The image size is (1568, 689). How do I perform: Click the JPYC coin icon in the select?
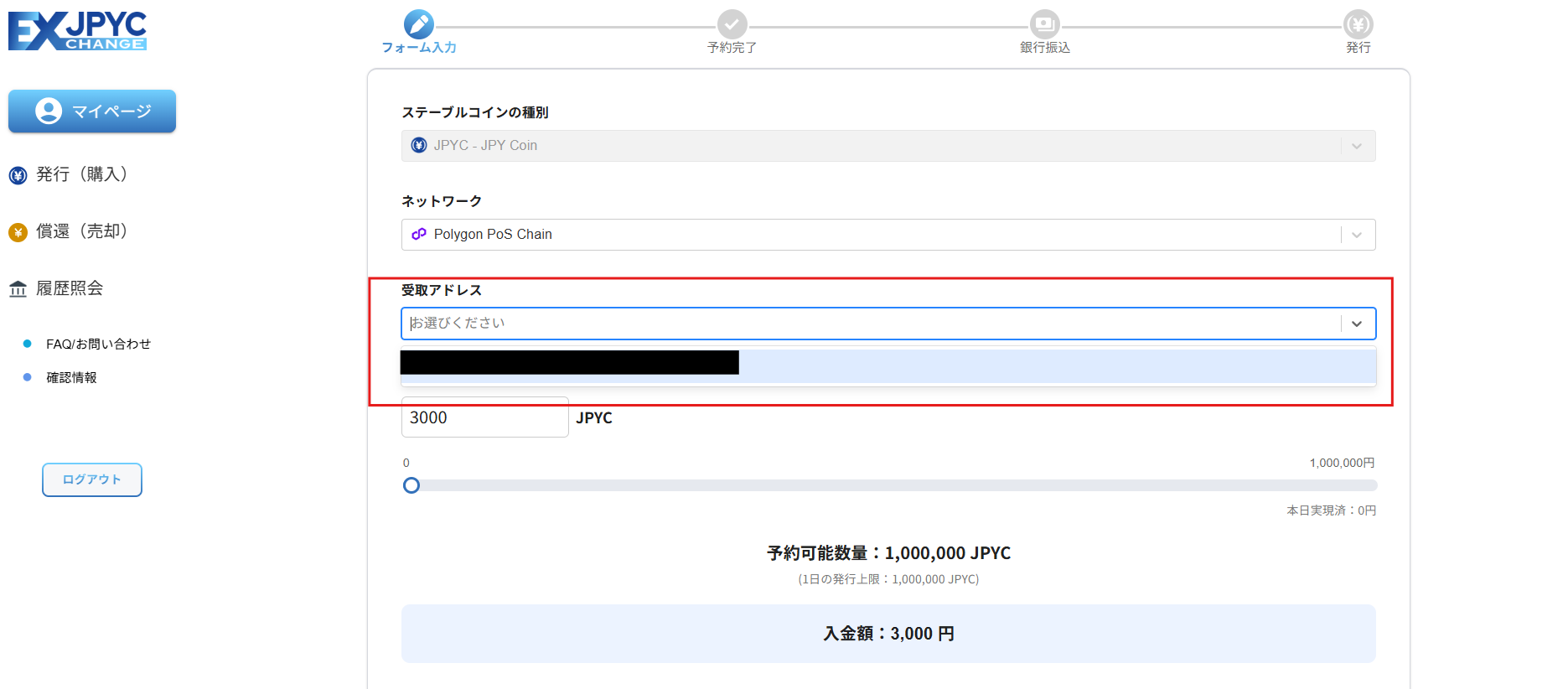(x=419, y=146)
